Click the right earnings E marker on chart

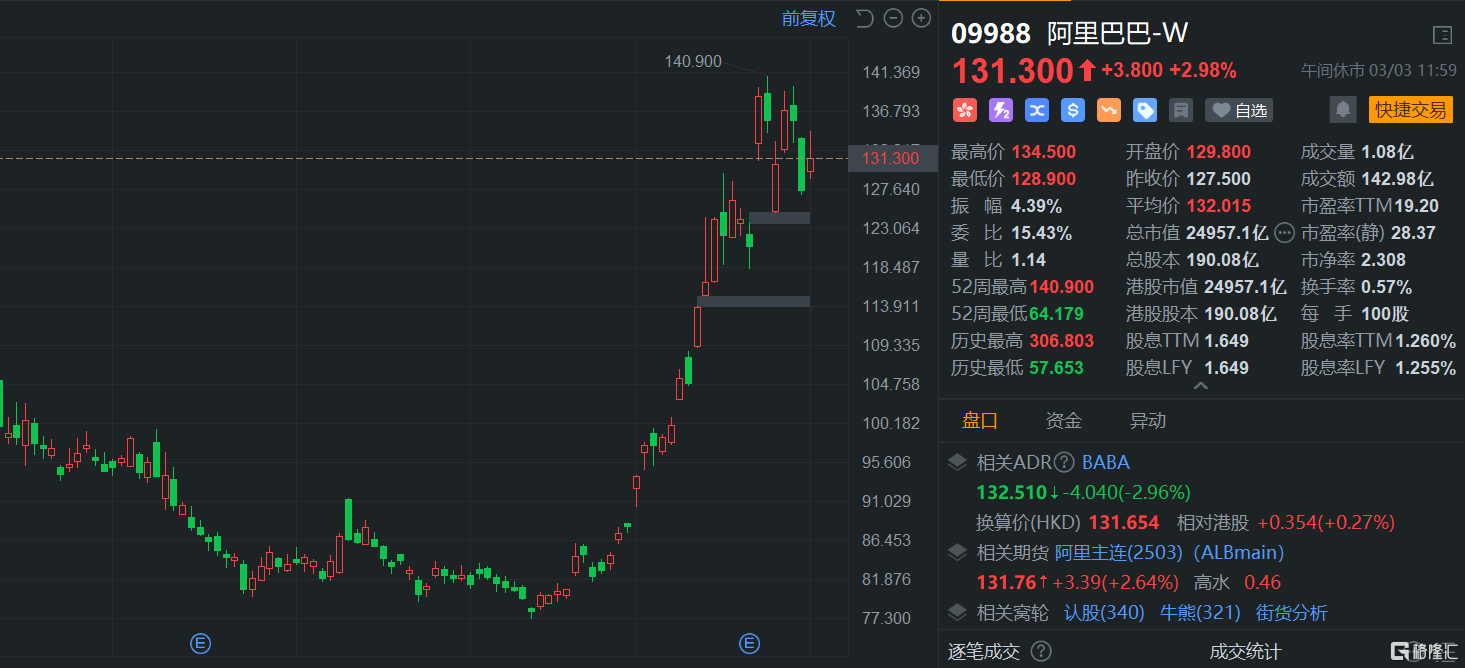tap(749, 643)
